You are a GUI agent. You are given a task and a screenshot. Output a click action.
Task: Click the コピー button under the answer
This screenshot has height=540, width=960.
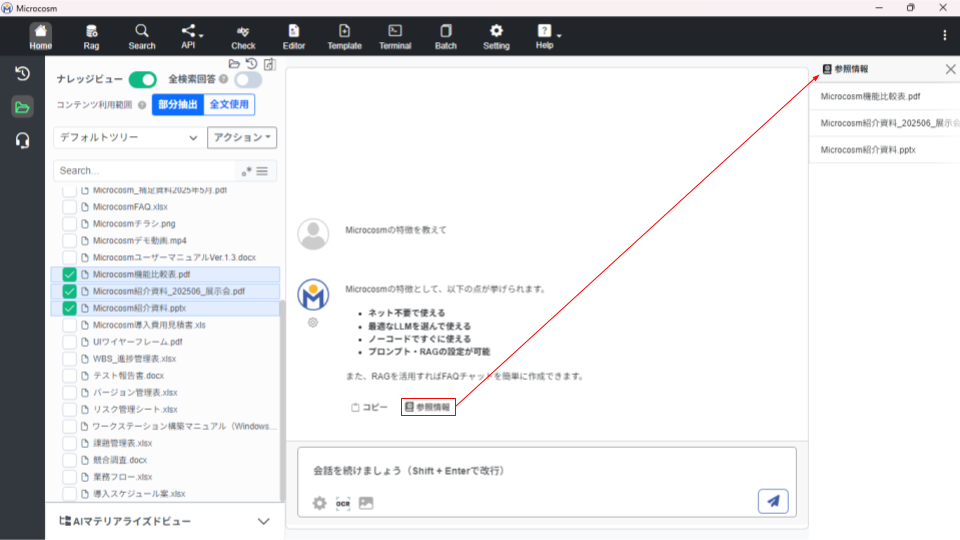pos(369,407)
